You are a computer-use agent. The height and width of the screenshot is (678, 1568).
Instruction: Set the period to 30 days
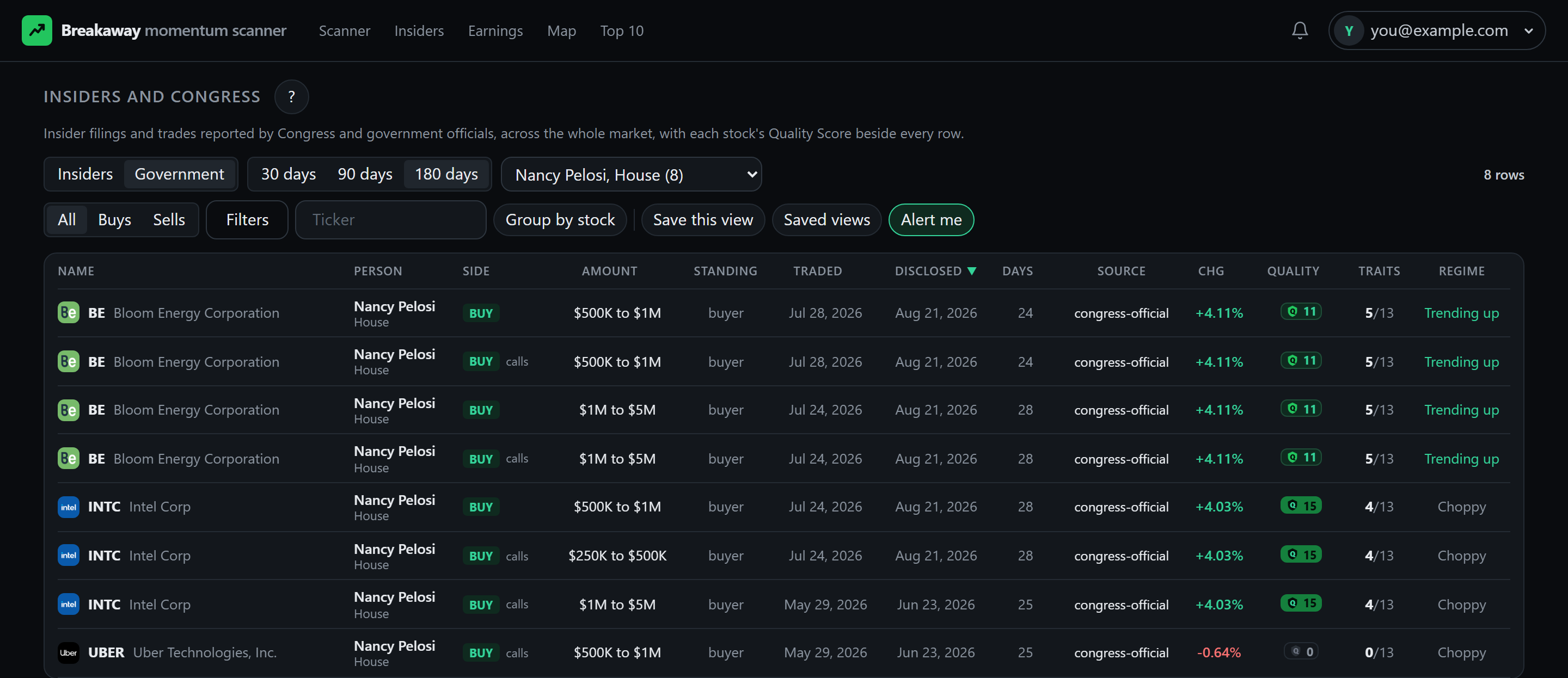click(x=289, y=174)
